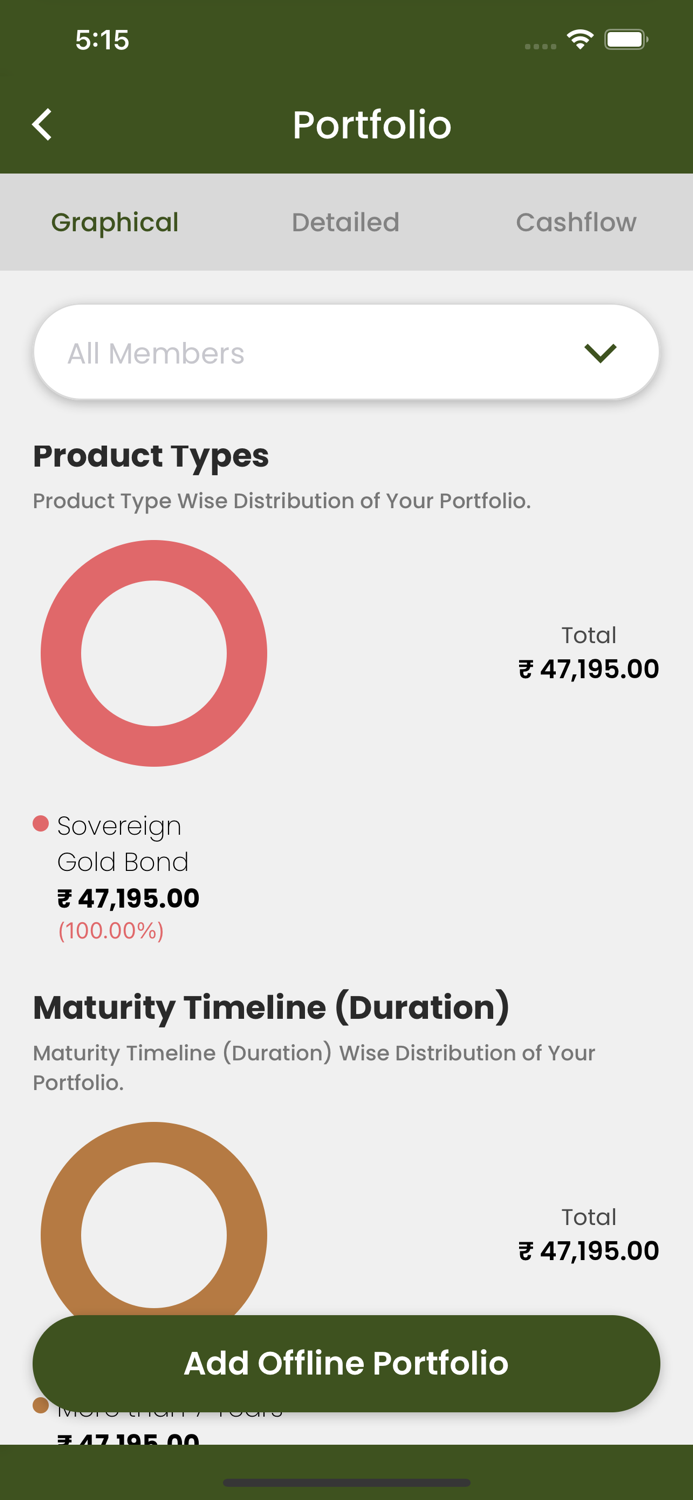
Task: Select the brown More than 7 Years legend dot
Action: coord(39,1404)
